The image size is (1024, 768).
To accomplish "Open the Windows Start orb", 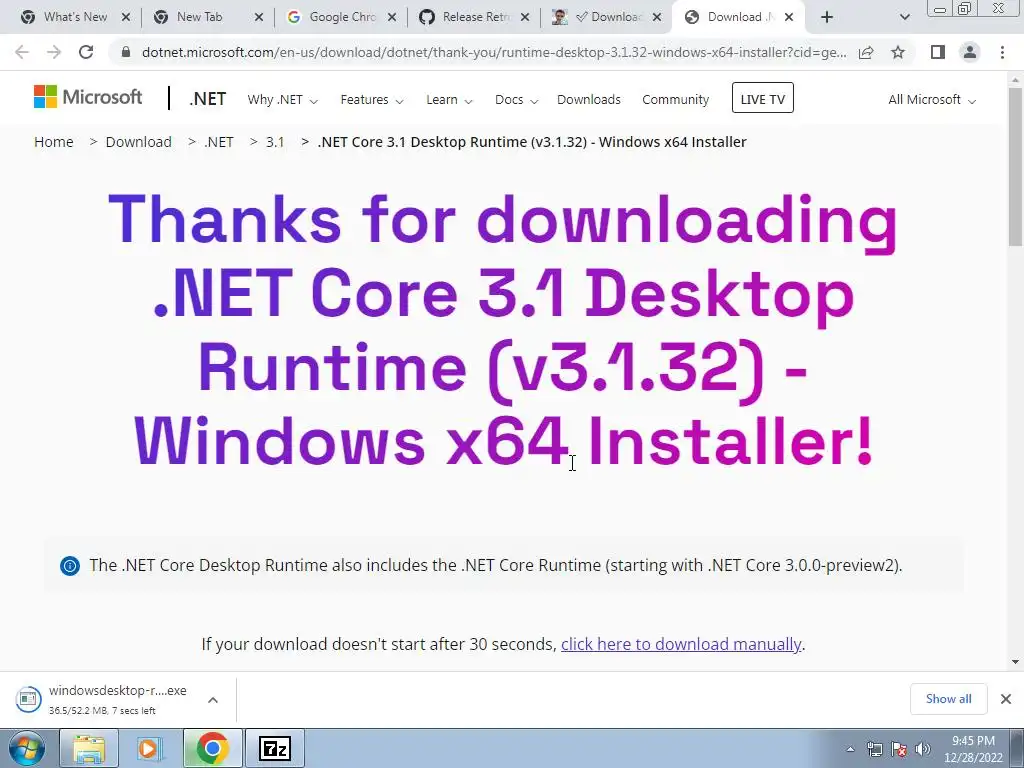I will click(26, 749).
